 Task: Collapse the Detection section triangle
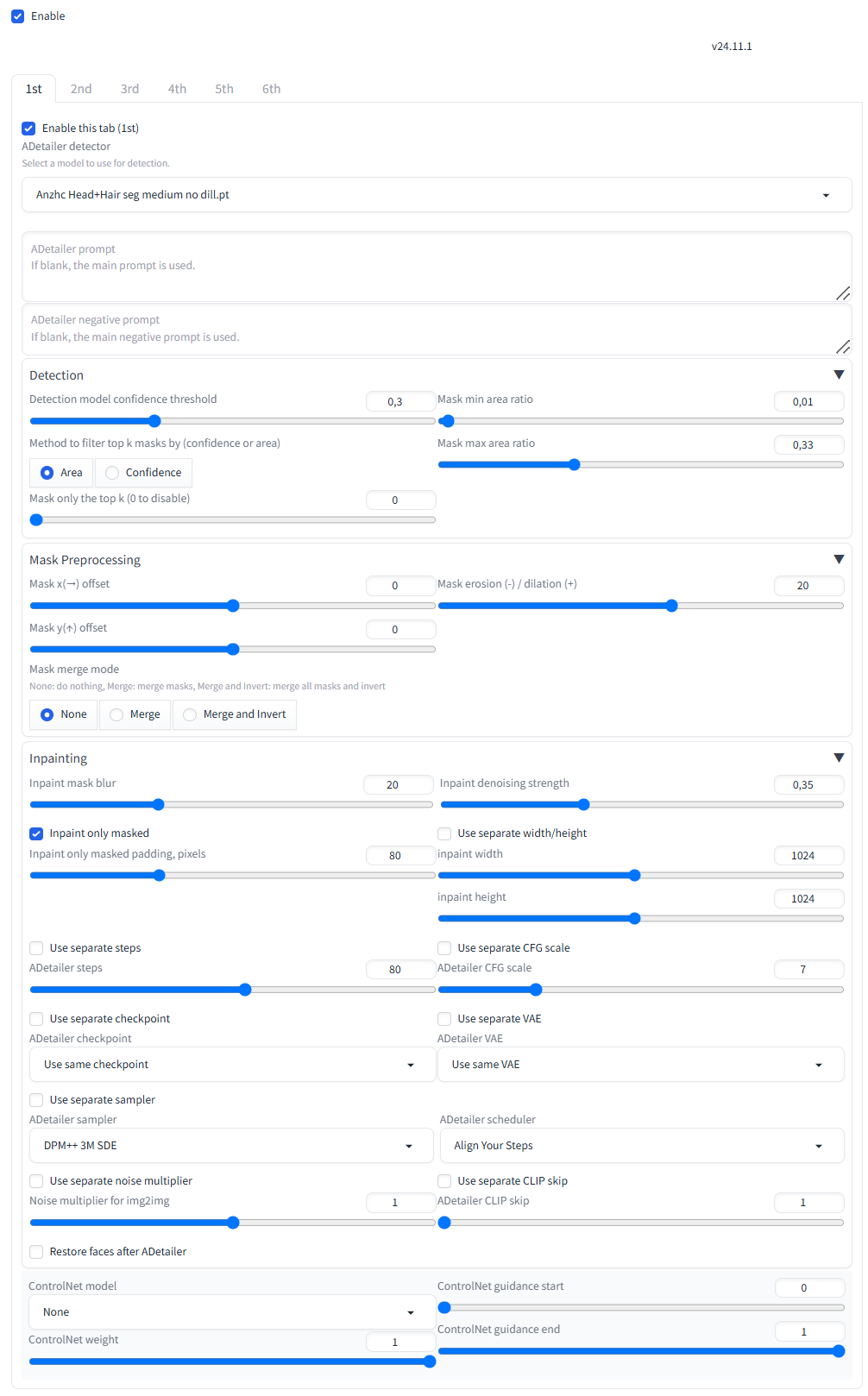pos(839,374)
